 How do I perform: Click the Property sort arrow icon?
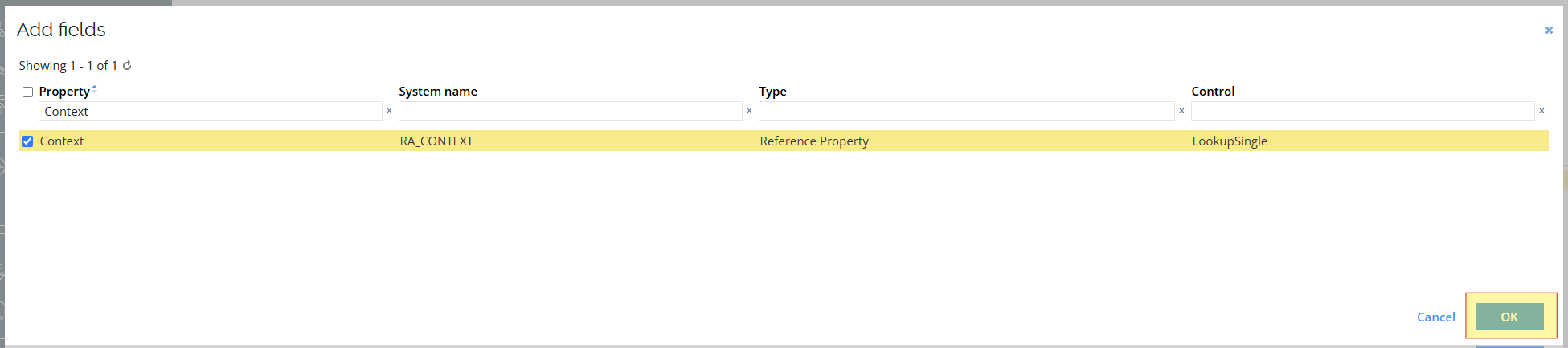click(x=95, y=89)
